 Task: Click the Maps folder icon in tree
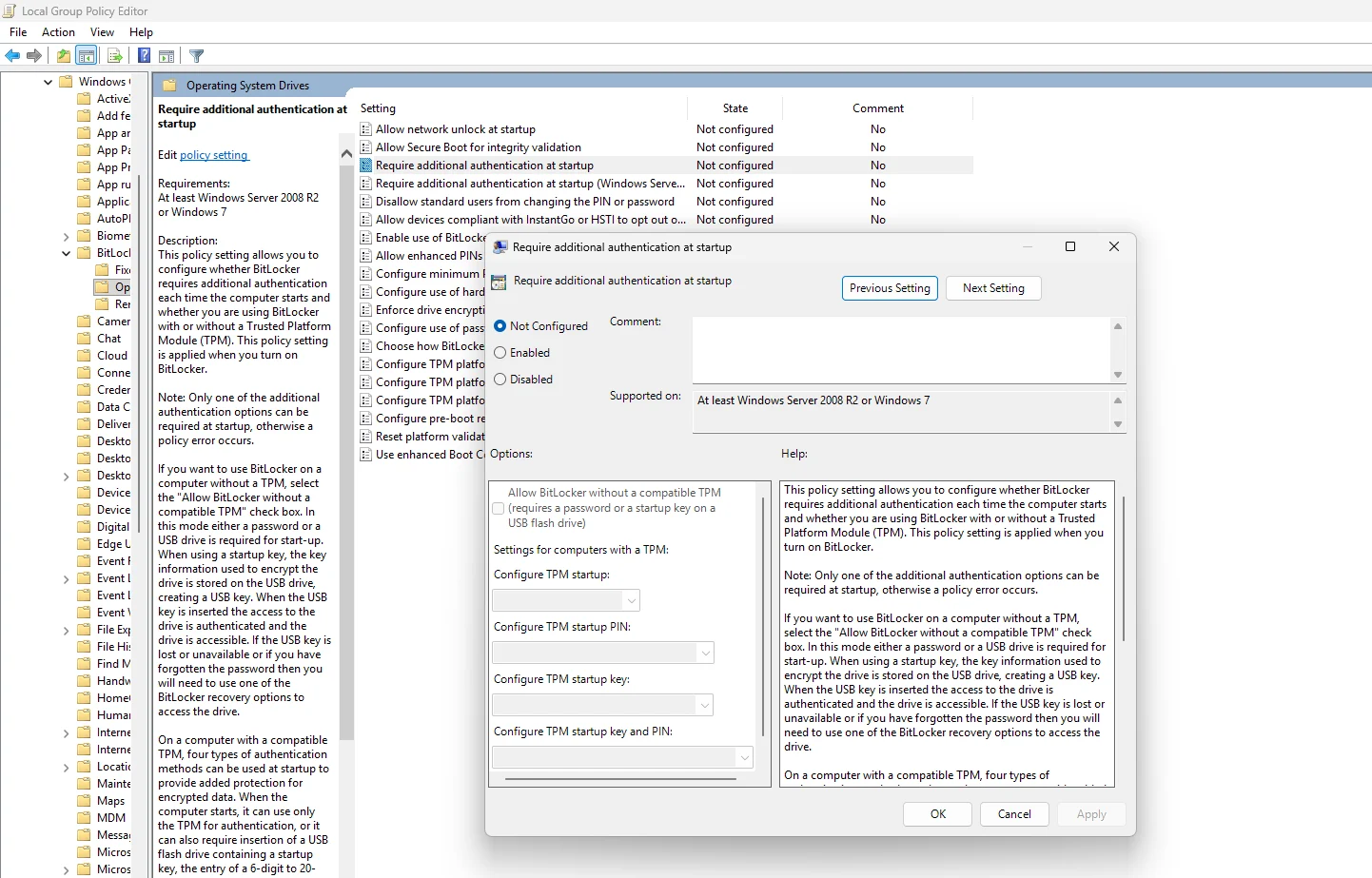(x=85, y=801)
